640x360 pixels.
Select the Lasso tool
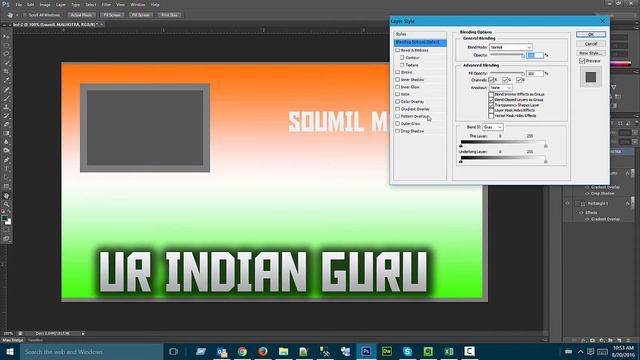click(x=6, y=54)
